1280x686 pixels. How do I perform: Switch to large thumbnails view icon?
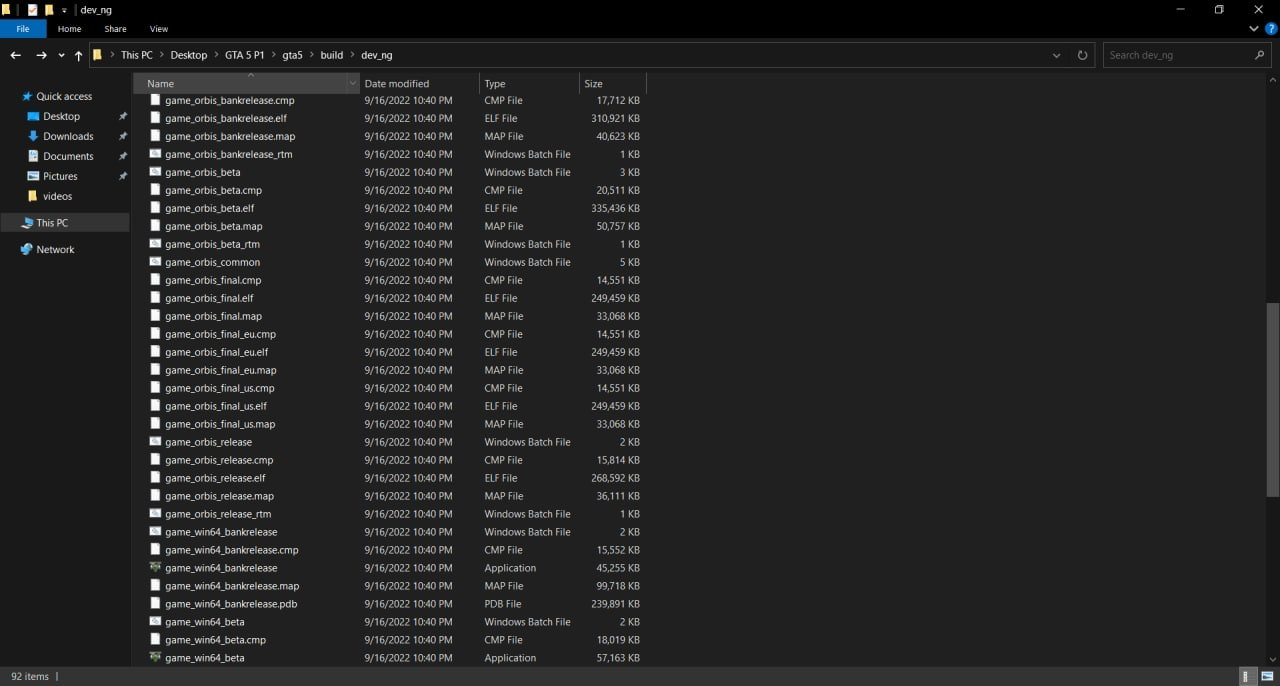tap(1267, 677)
